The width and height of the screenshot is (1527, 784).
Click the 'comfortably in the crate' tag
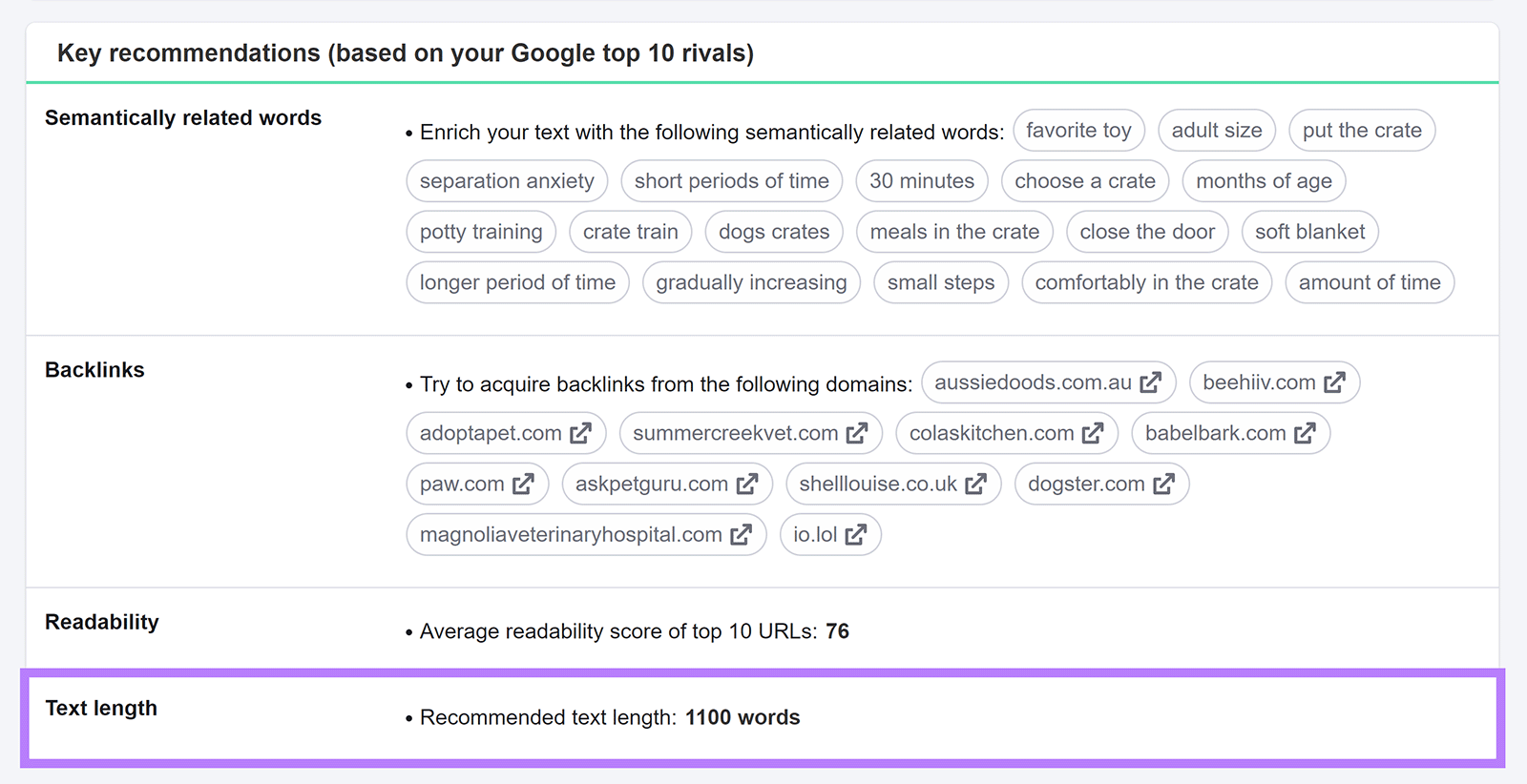pyautogui.click(x=1146, y=282)
